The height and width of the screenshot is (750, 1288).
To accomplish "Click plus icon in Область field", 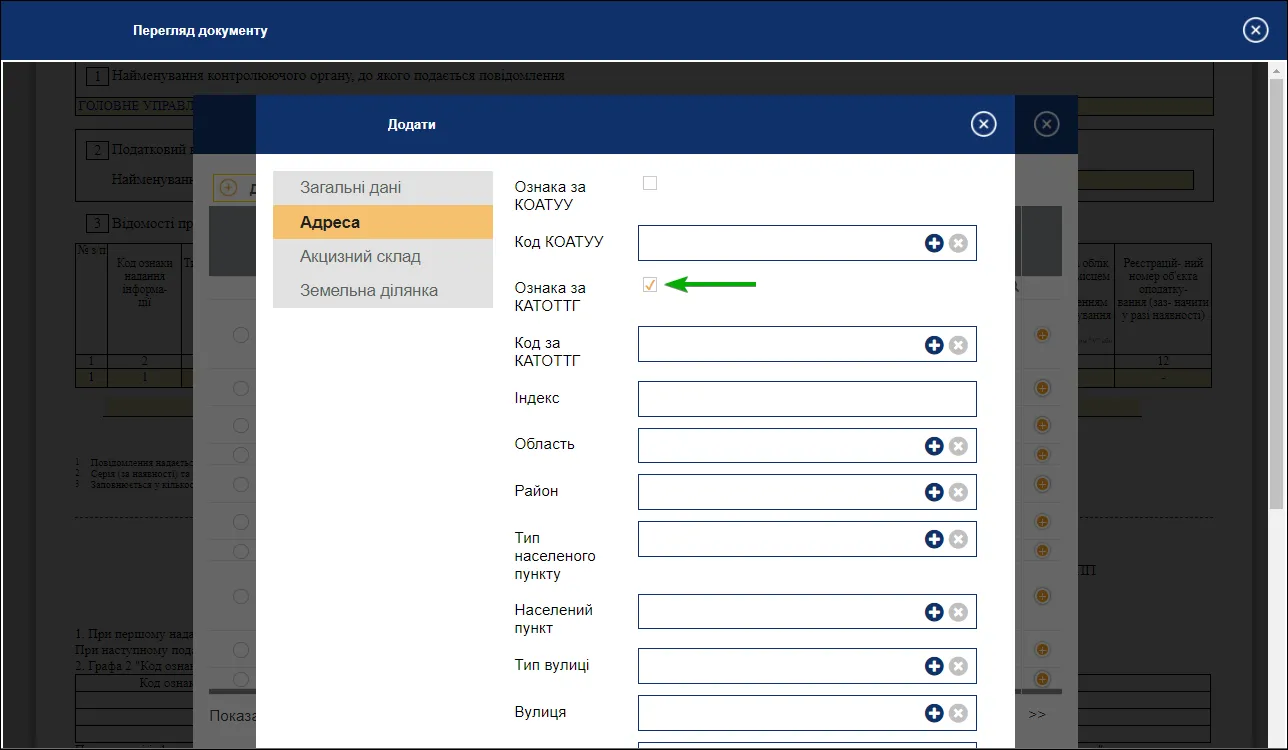I will pos(934,446).
